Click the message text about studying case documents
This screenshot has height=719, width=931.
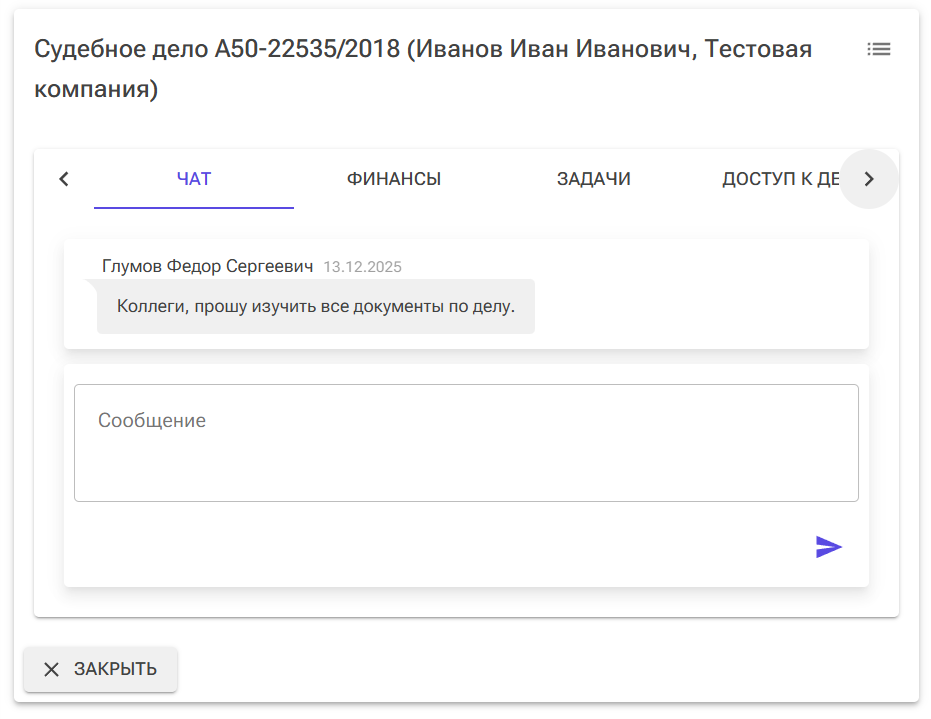coord(316,306)
